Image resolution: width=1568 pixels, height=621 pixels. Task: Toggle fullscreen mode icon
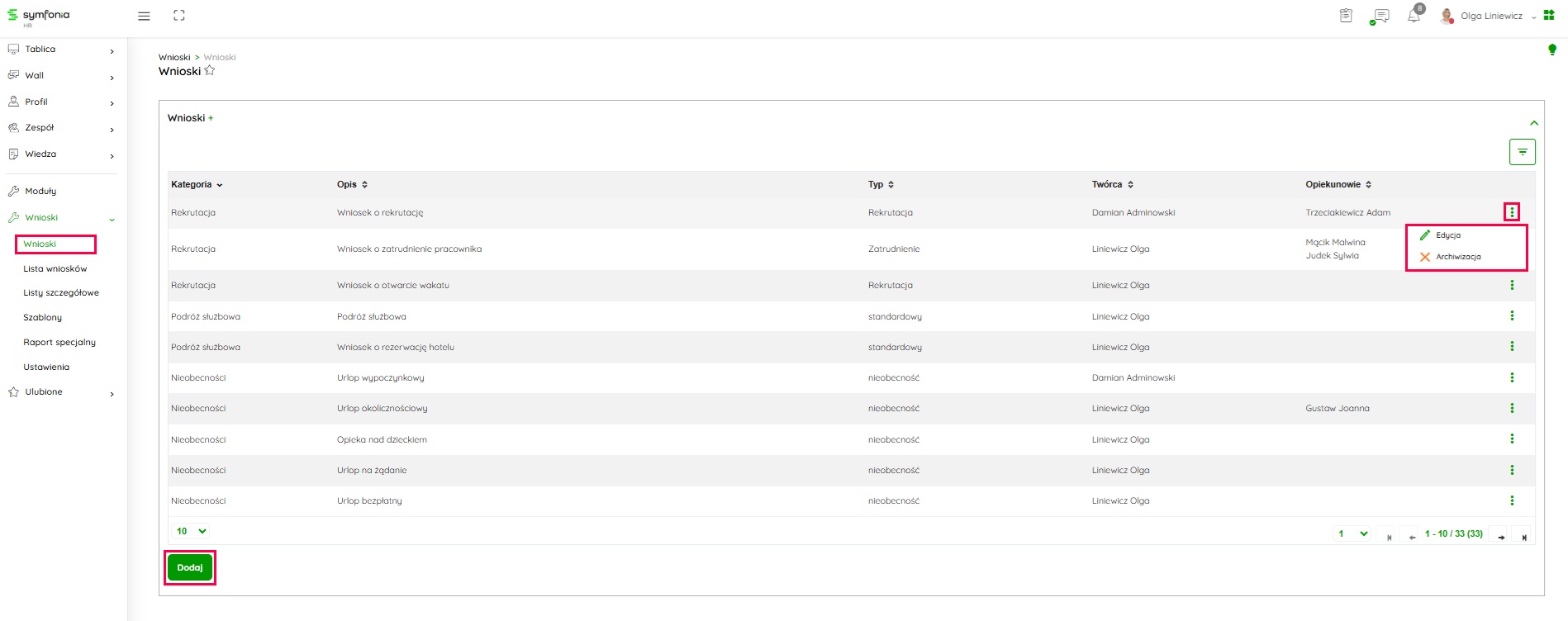(x=179, y=16)
